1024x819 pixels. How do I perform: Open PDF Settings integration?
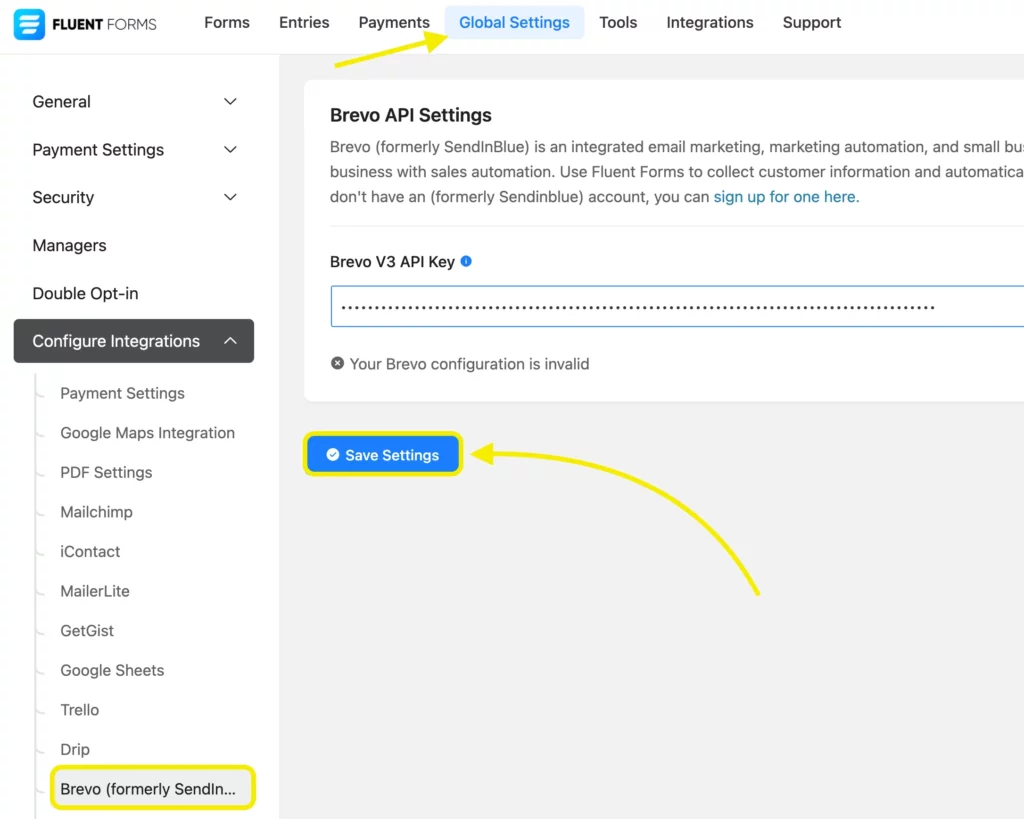[x=106, y=472]
